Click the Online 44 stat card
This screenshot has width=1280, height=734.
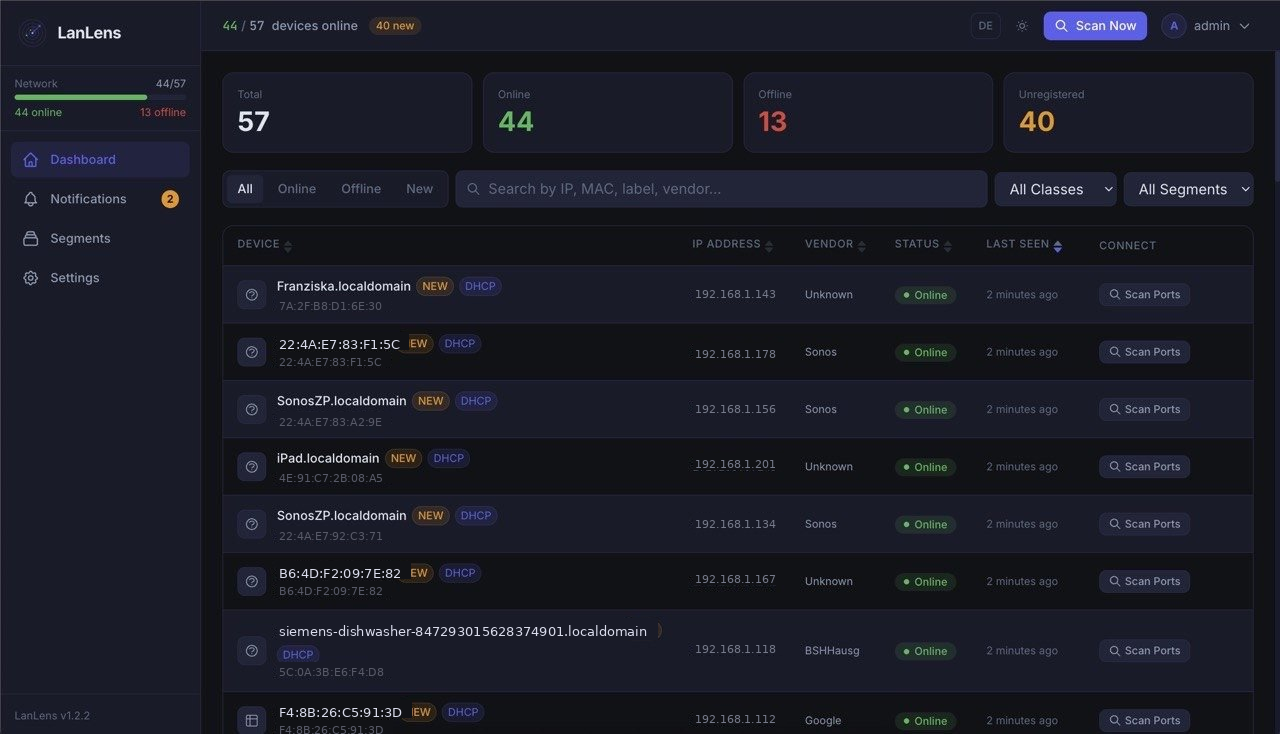click(607, 112)
